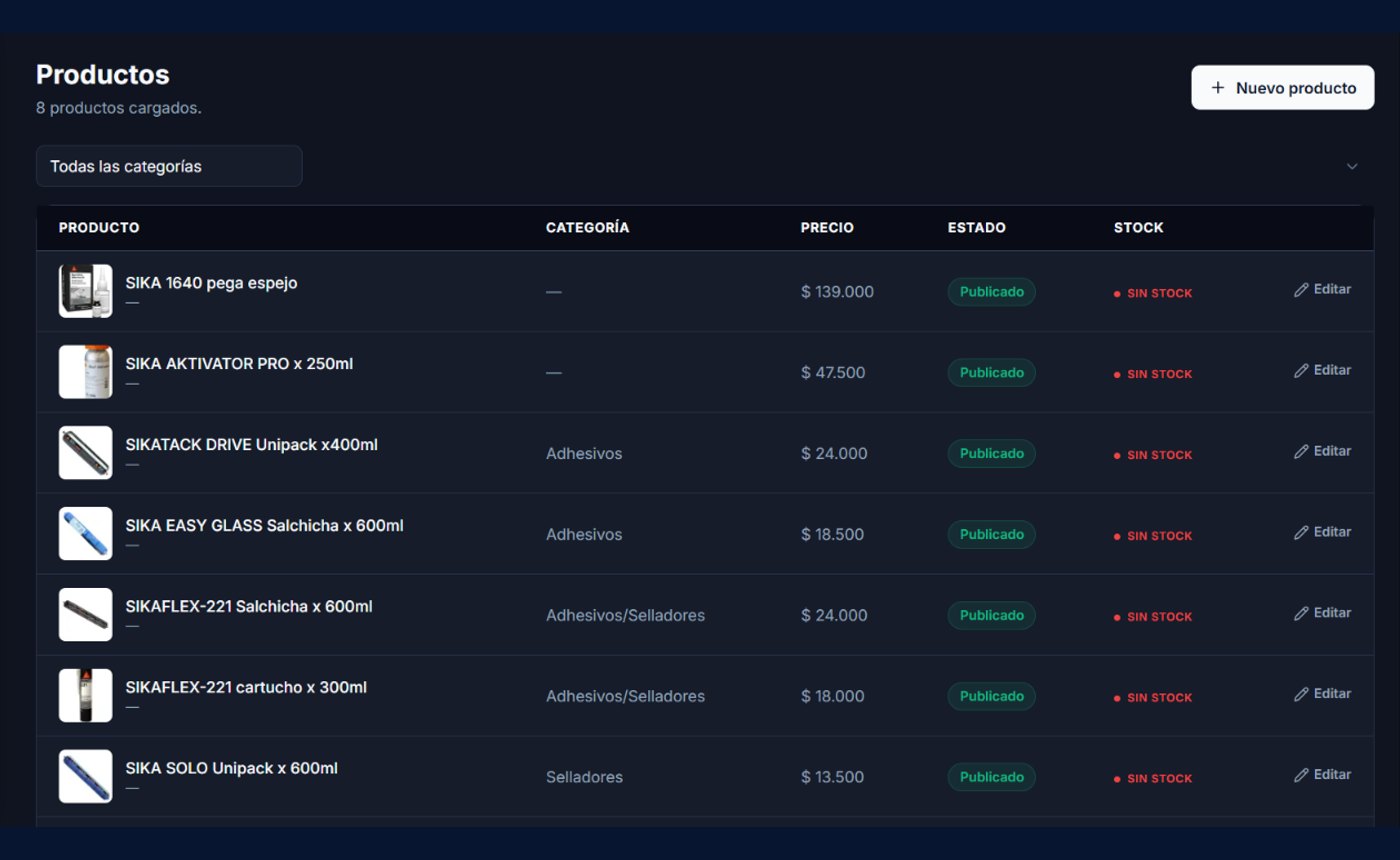Screen dimensions: 1400x860
Task: View the SIKA EASY GLASS Salchicha thumbnail
Action: 86,534
